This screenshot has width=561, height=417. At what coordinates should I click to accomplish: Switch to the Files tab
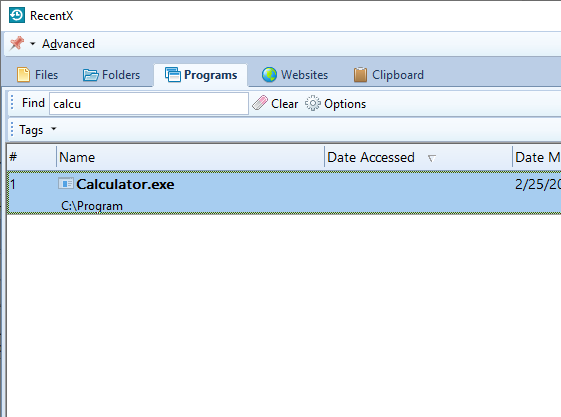[37, 75]
